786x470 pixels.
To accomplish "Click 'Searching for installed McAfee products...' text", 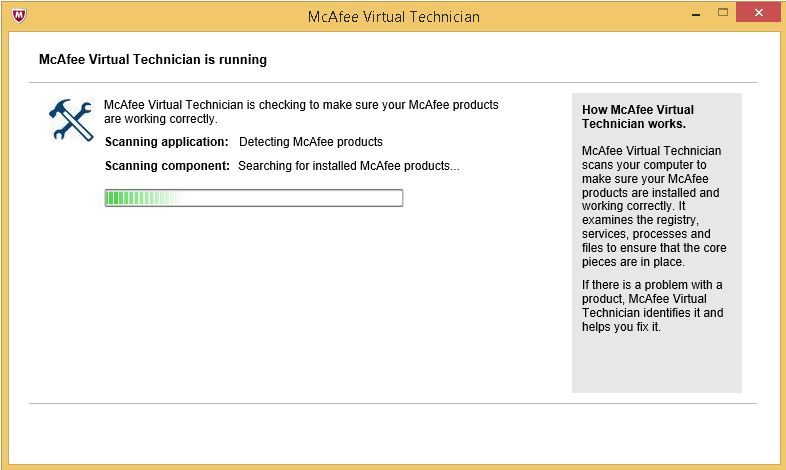I will [x=349, y=166].
